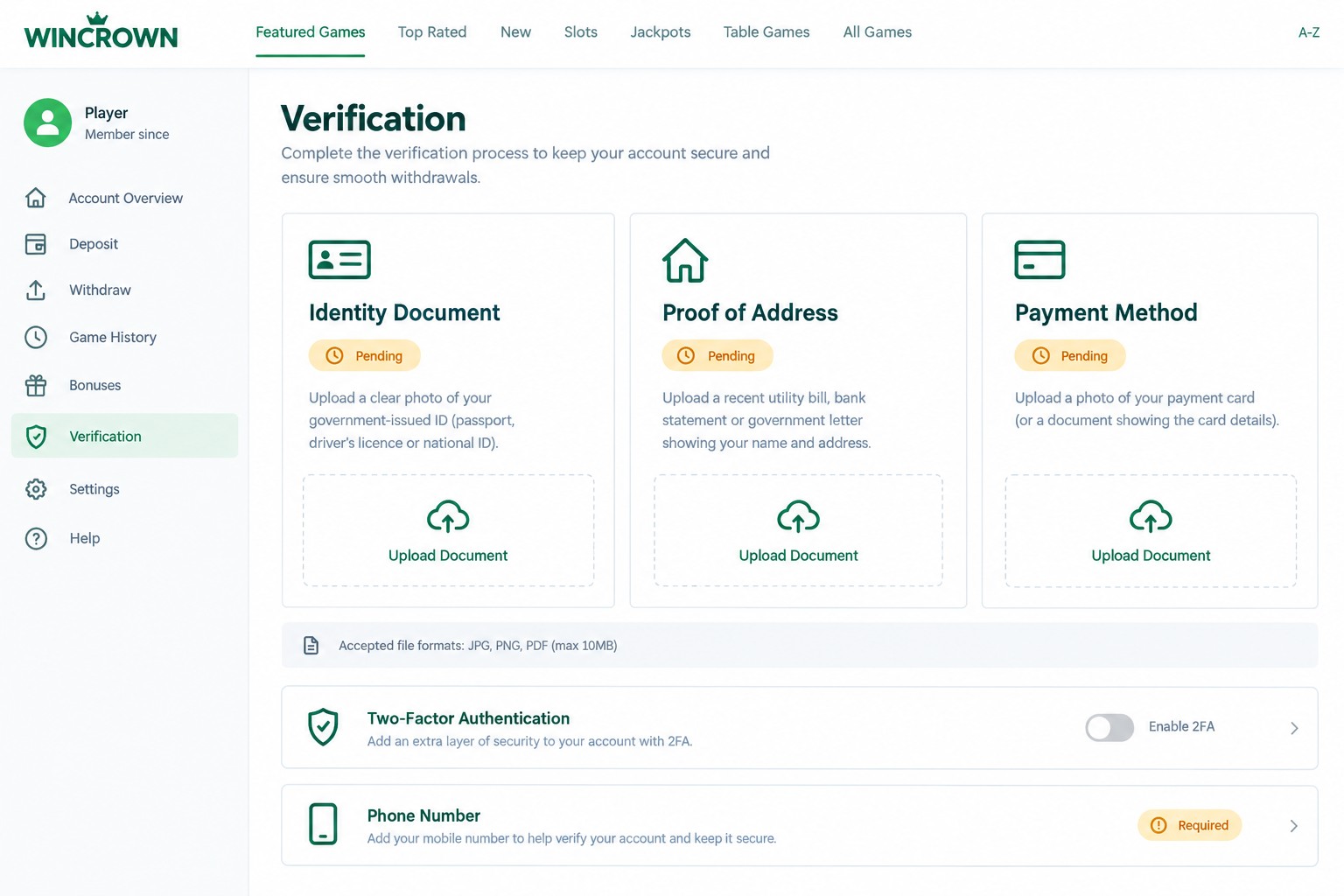Image resolution: width=1344 pixels, height=896 pixels.
Task: Upload Document for Identity Document
Action: [448, 531]
